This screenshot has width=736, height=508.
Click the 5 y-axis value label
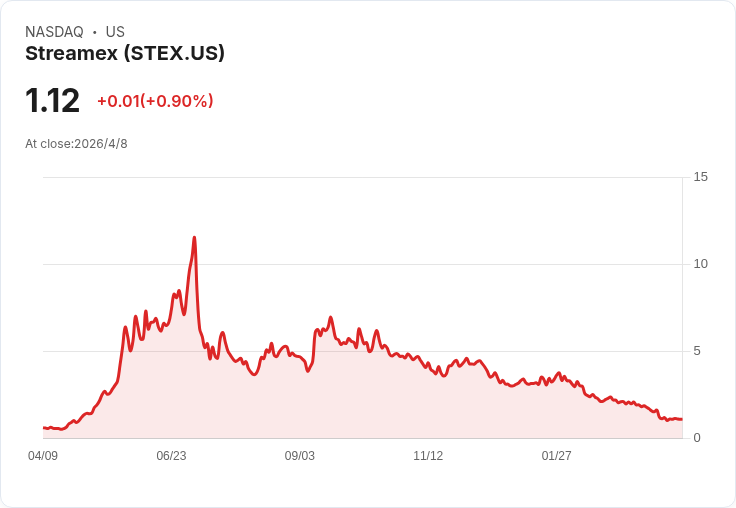click(697, 351)
